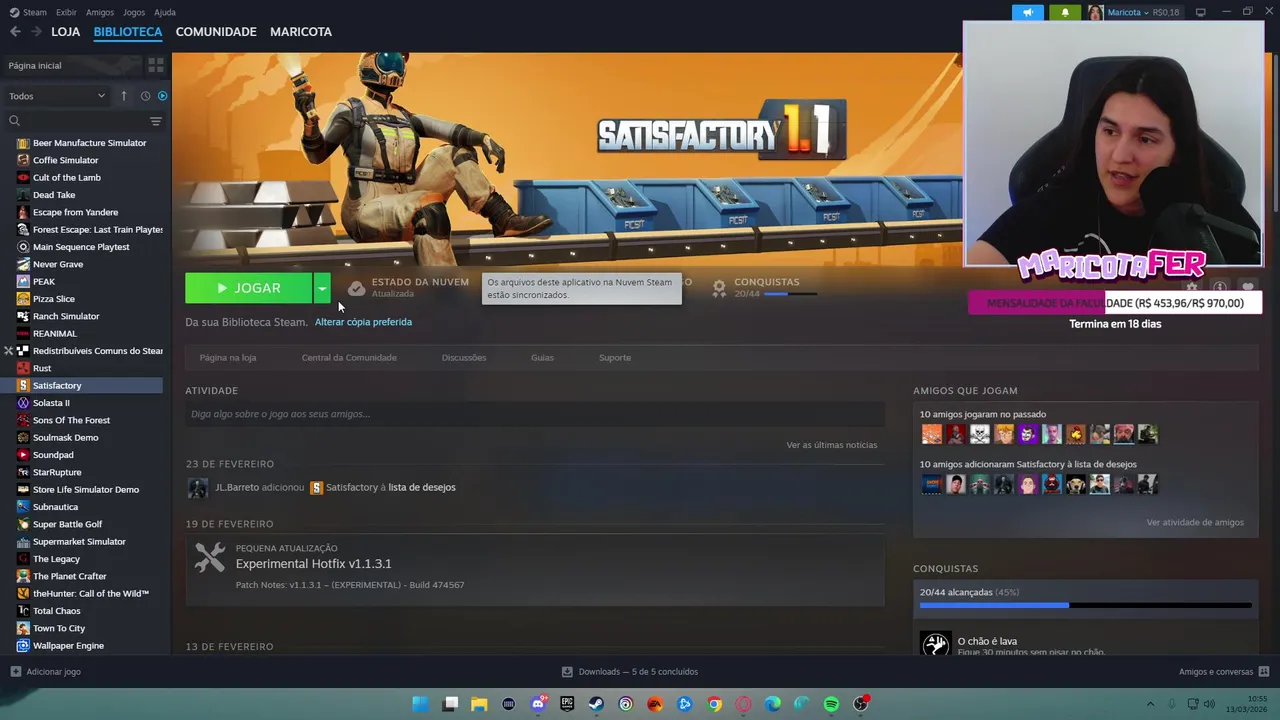Viewport: 1280px width, 720px height.
Task: Open Discord from the taskbar
Action: pos(538,704)
